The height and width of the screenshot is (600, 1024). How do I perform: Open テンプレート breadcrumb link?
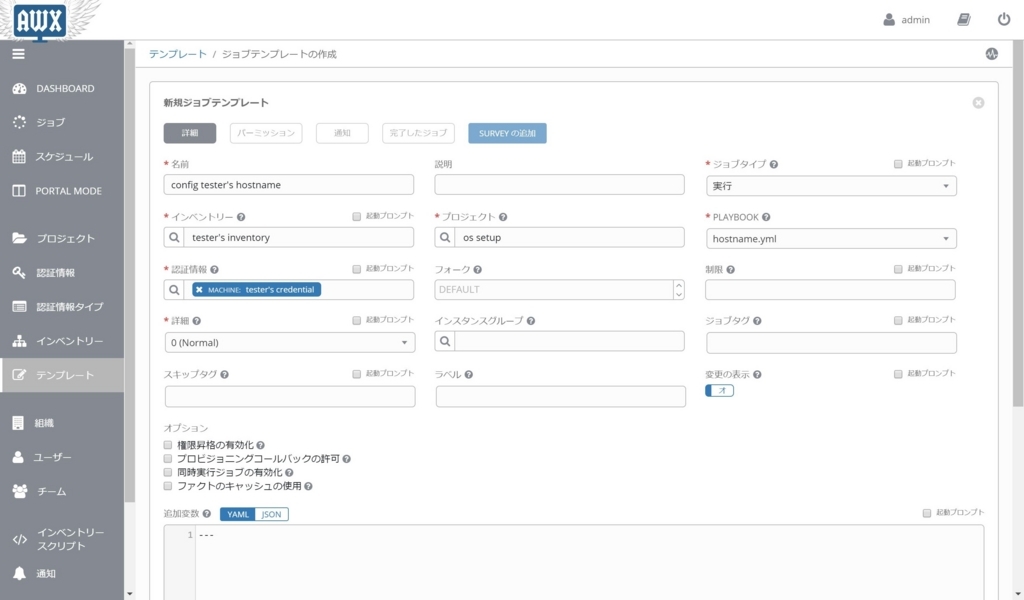(x=178, y=54)
